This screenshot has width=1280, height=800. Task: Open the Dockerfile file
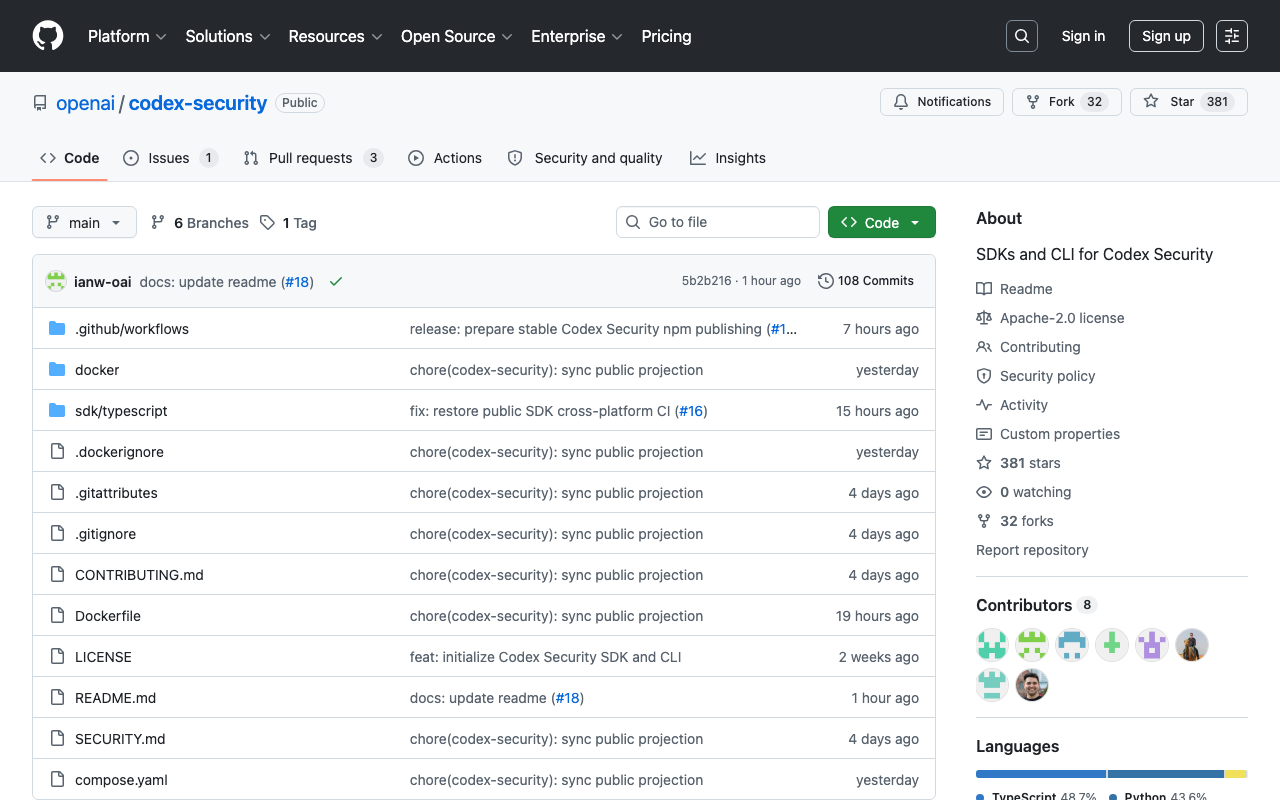point(108,616)
